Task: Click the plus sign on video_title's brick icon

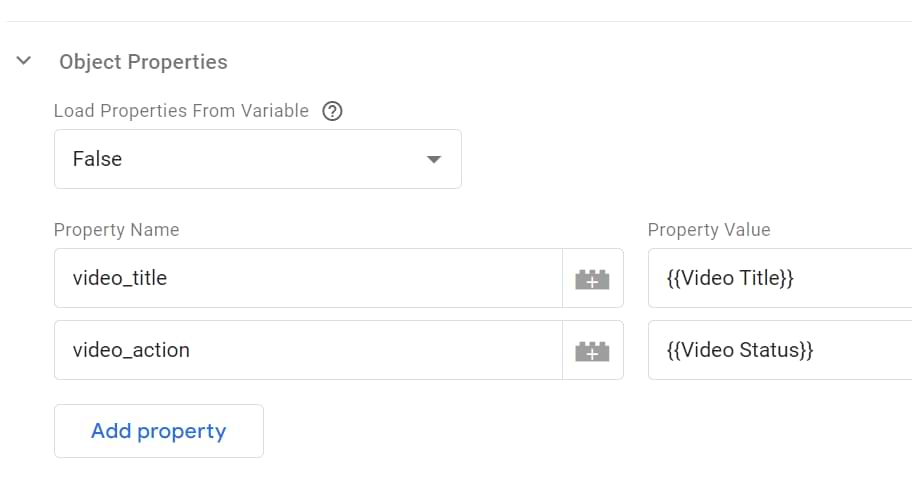Action: 592,283
